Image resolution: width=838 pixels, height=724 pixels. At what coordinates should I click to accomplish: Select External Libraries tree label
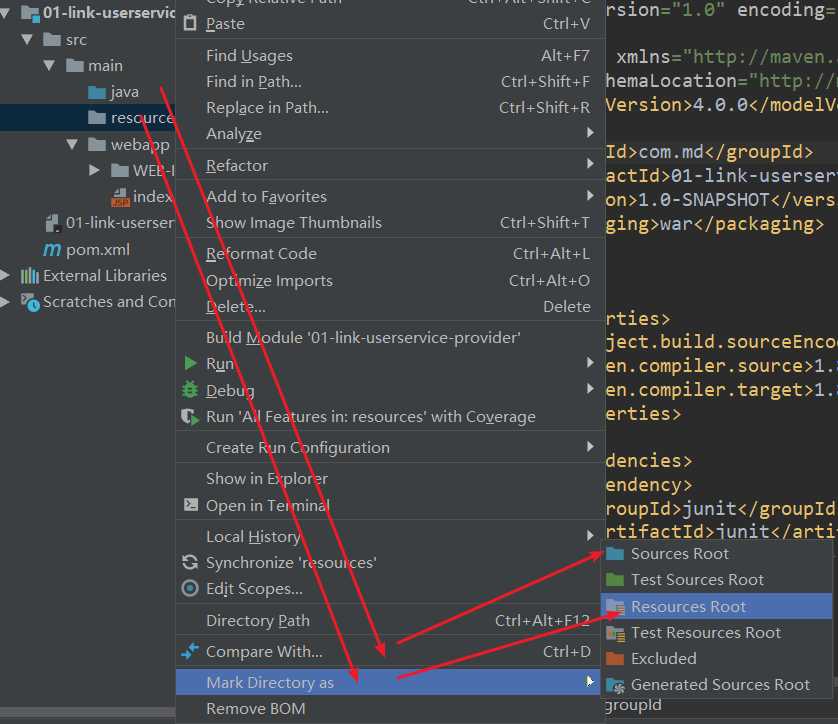(x=105, y=276)
